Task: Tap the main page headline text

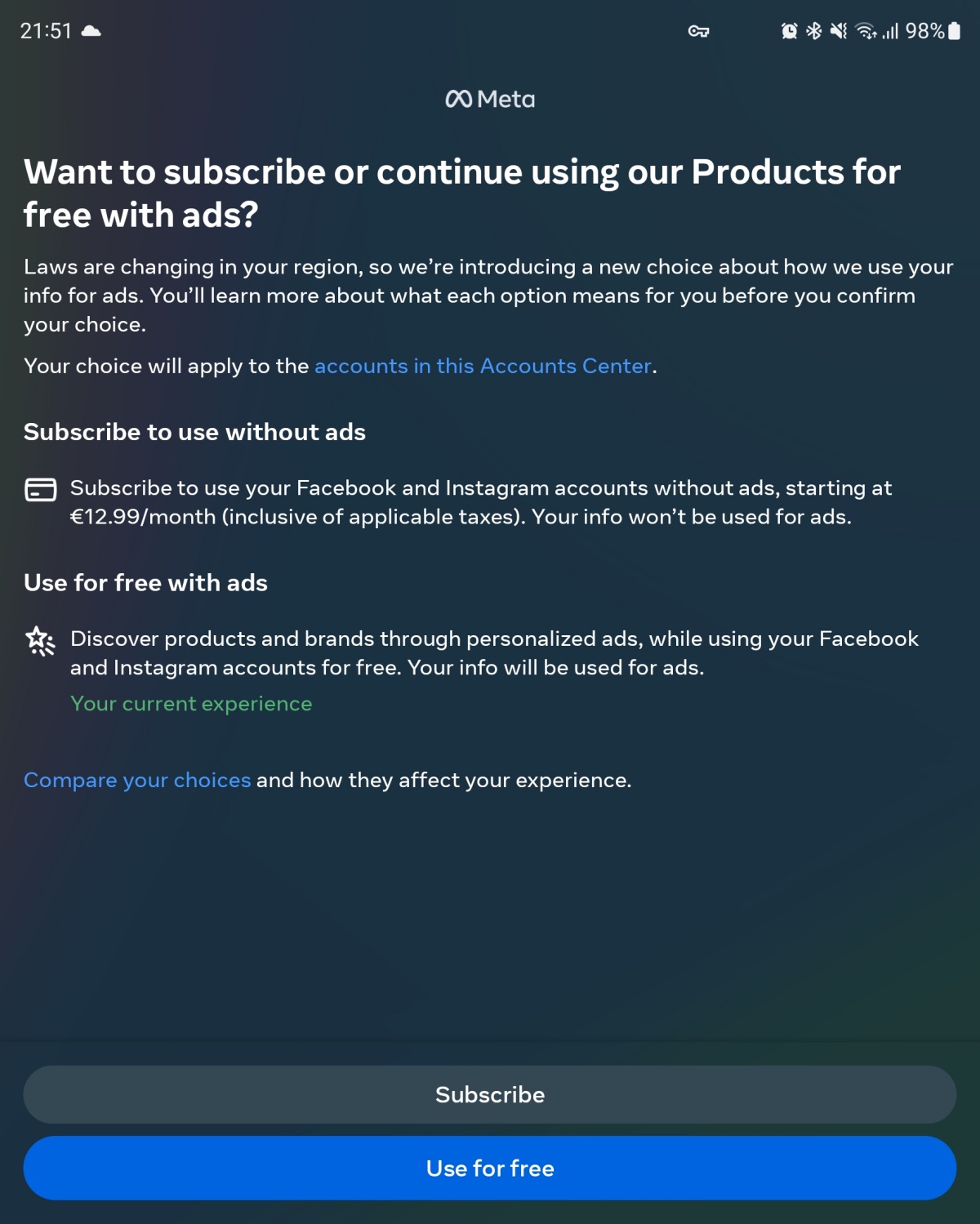Action: (462, 194)
